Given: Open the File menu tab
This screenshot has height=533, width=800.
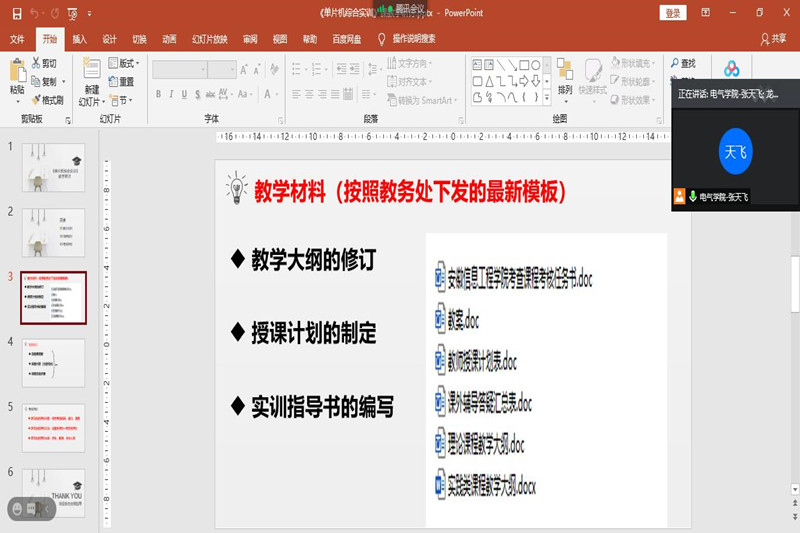Looking at the screenshot, I should tap(17, 39).
